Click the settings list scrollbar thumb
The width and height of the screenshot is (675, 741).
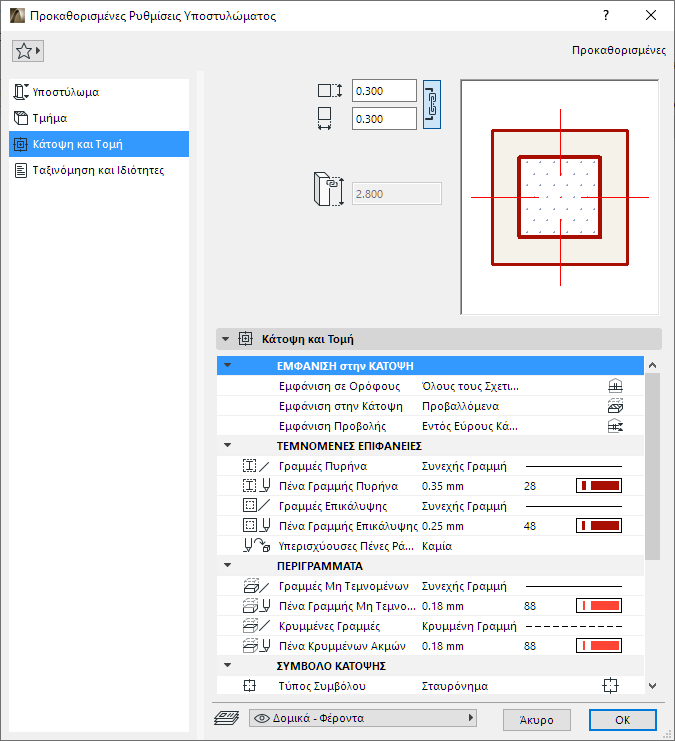pos(652,466)
